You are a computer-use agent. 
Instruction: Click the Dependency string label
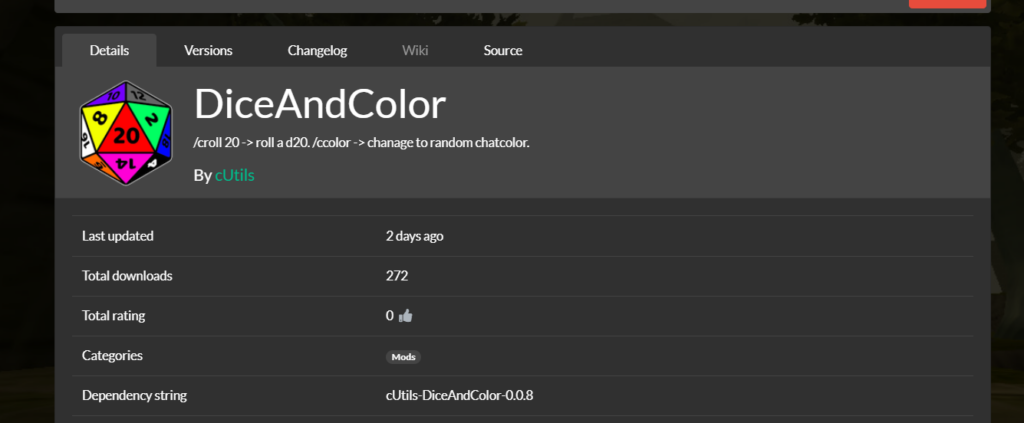pos(135,396)
